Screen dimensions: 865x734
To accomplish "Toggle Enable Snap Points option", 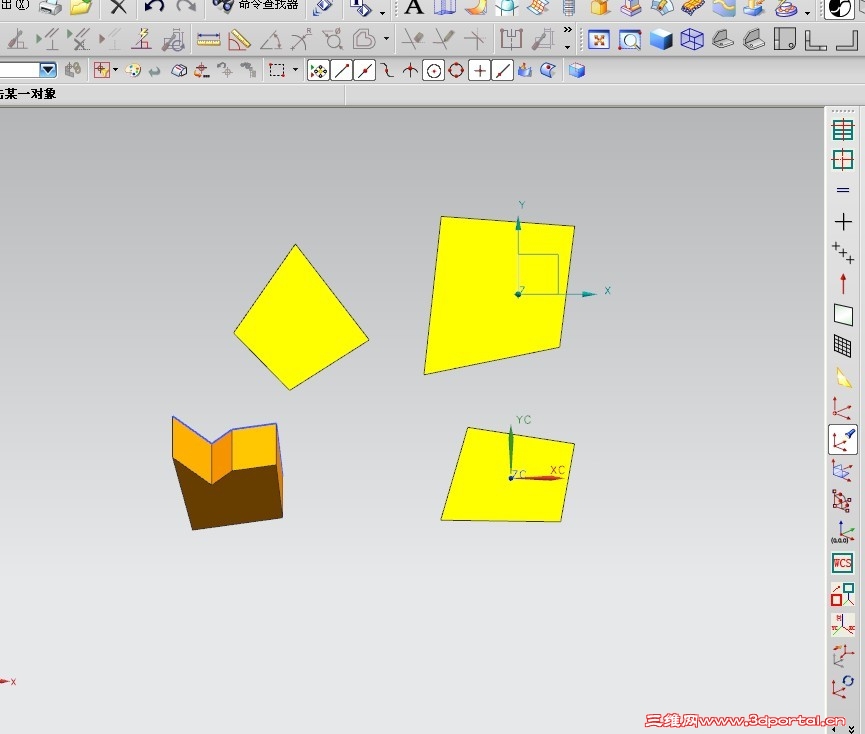I will pos(318,71).
